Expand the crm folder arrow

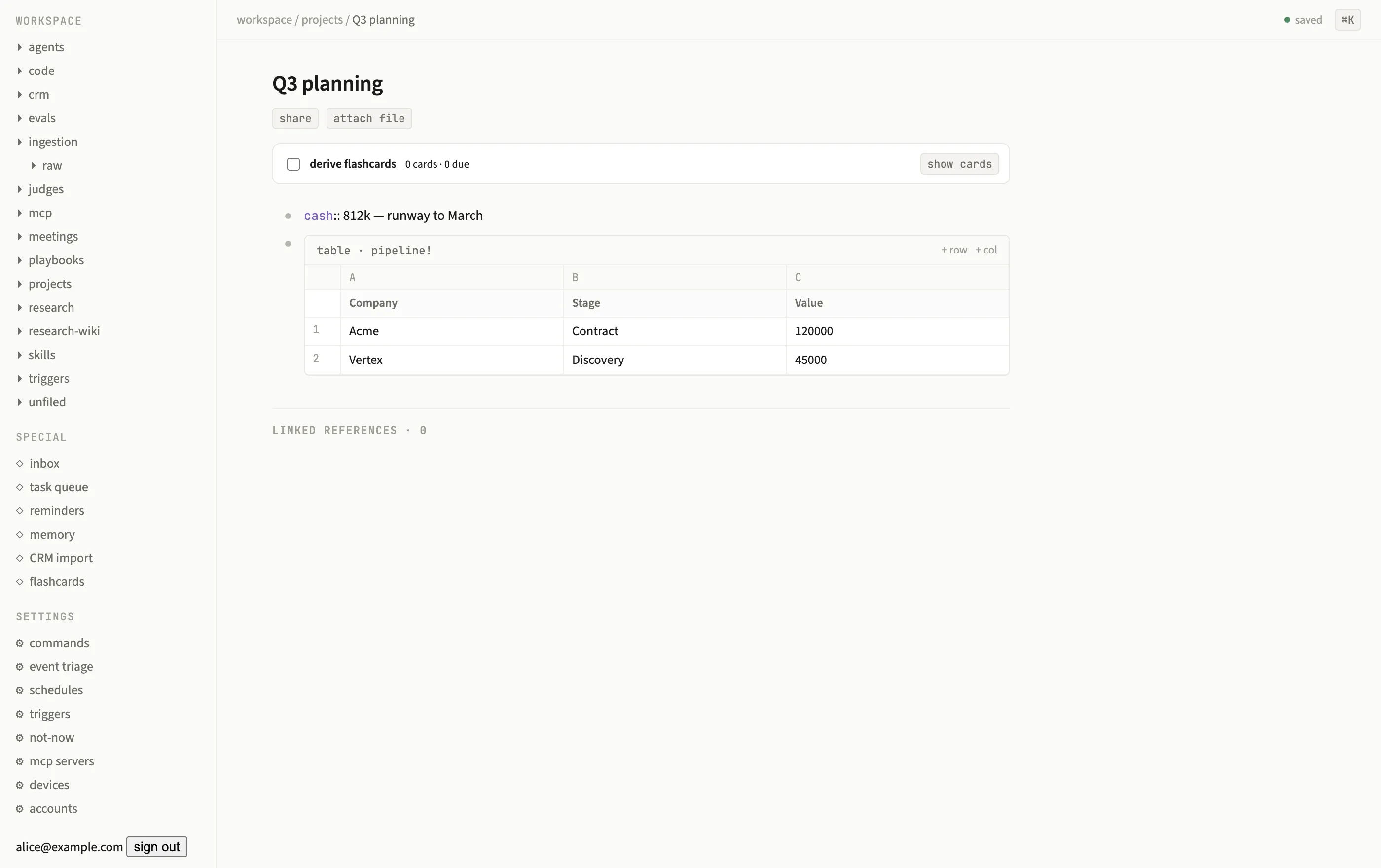20,95
